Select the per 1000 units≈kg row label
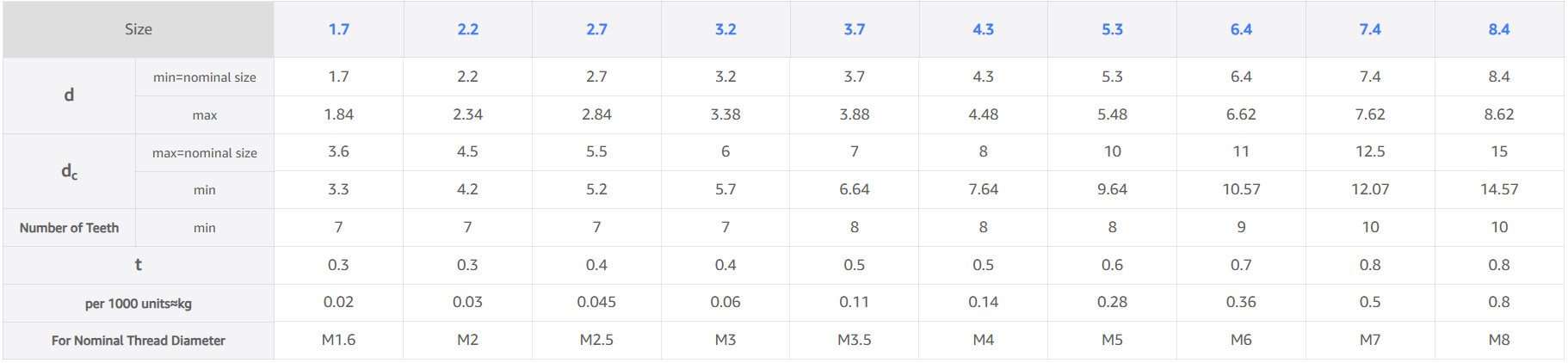The width and height of the screenshot is (1568, 363). tap(138, 304)
